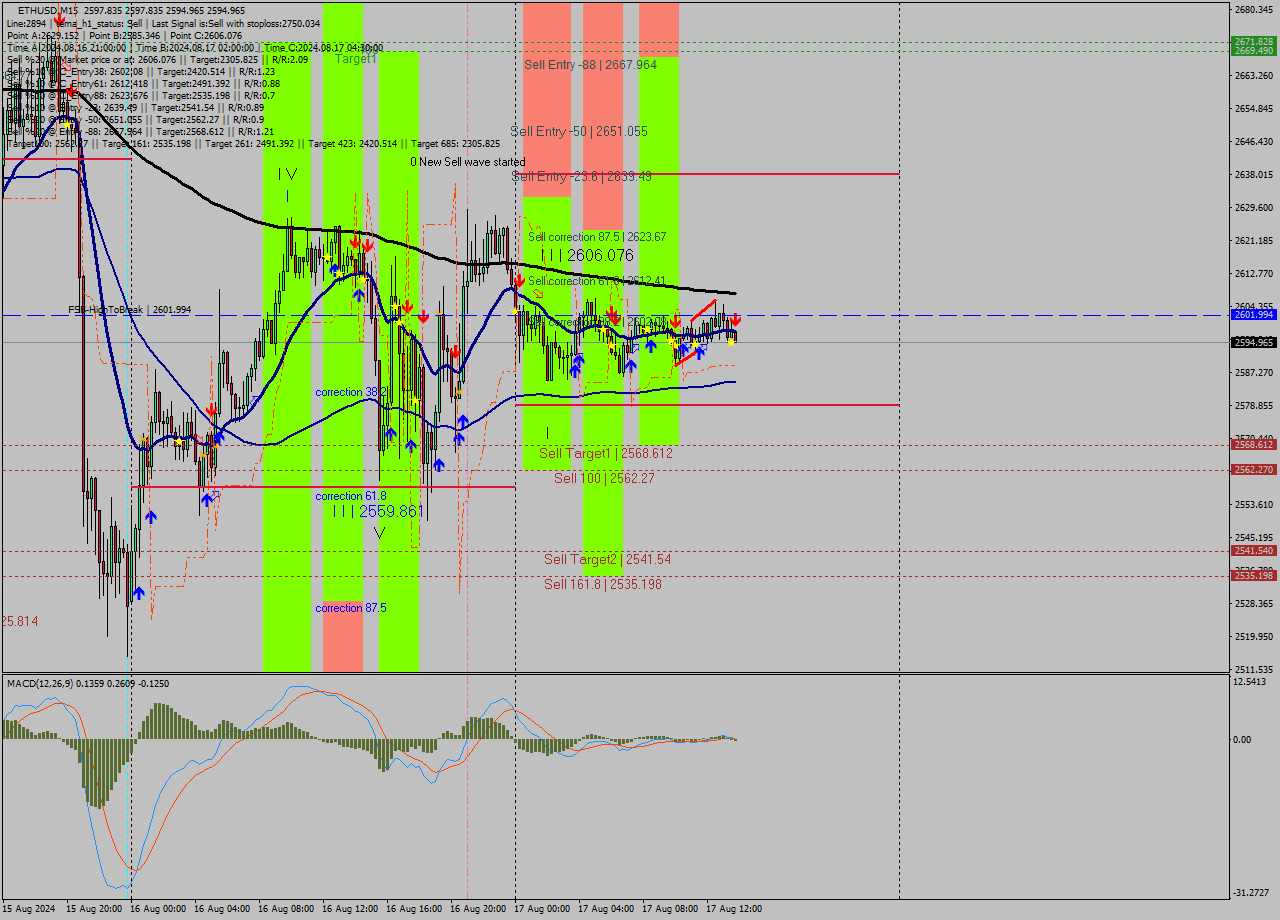Click the '16 Aug 12:00' time axis label
The width and height of the screenshot is (1280, 920).
click(349, 909)
